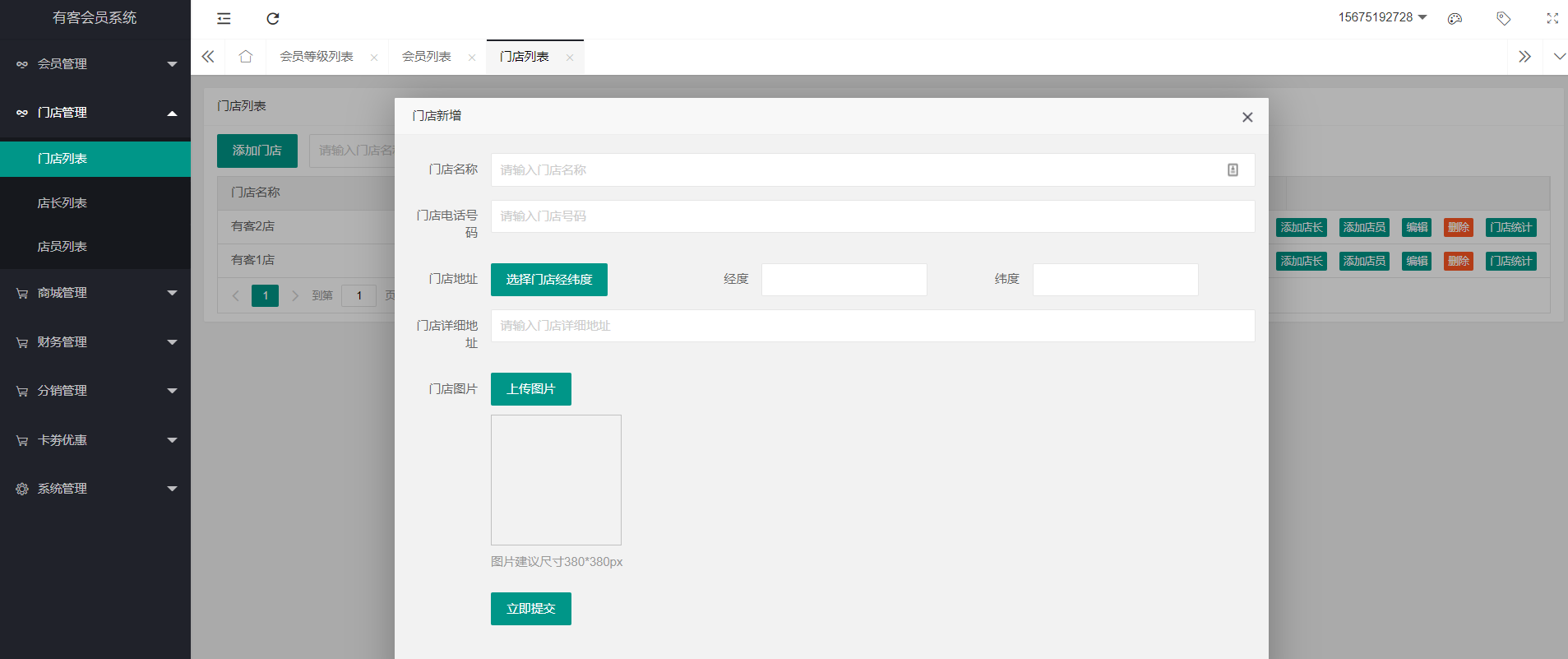This screenshot has width=1568, height=659.
Task: Expand 系统管理 sidebar menu
Action: click(95, 489)
